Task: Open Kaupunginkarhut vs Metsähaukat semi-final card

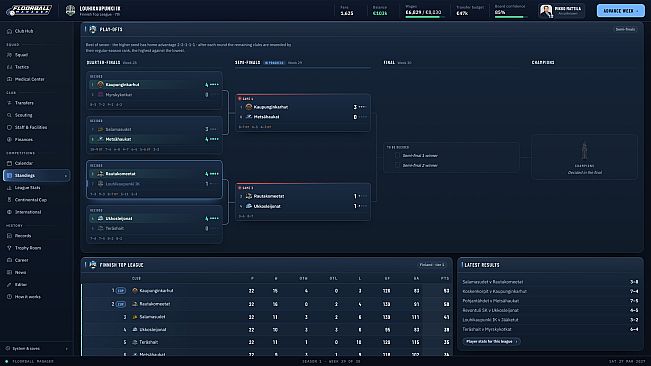Action: click(303, 112)
